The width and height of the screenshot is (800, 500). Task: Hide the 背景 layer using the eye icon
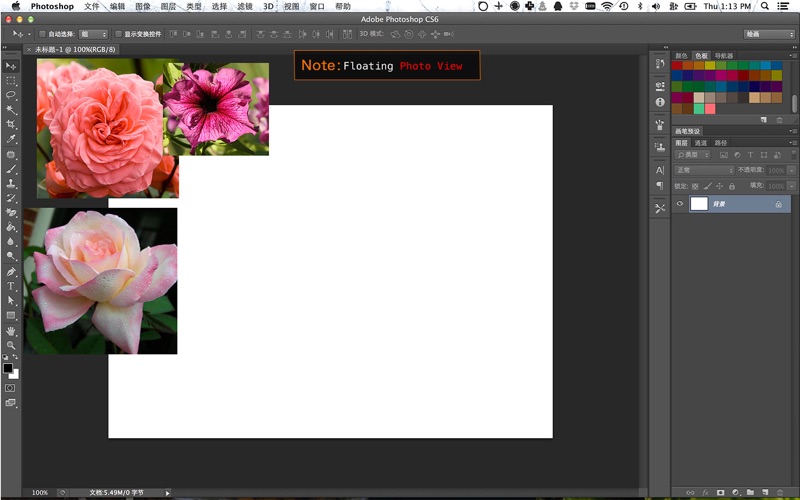tap(680, 204)
